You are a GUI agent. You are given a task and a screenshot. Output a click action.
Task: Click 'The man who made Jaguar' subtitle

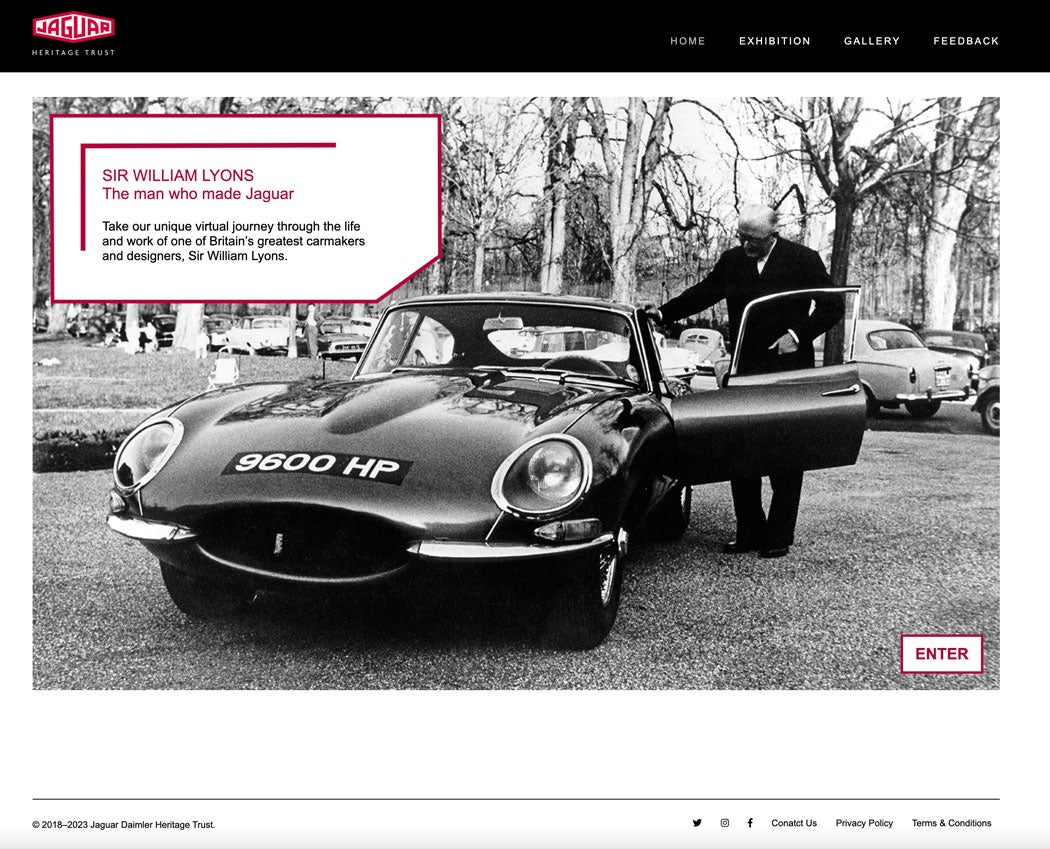point(198,194)
